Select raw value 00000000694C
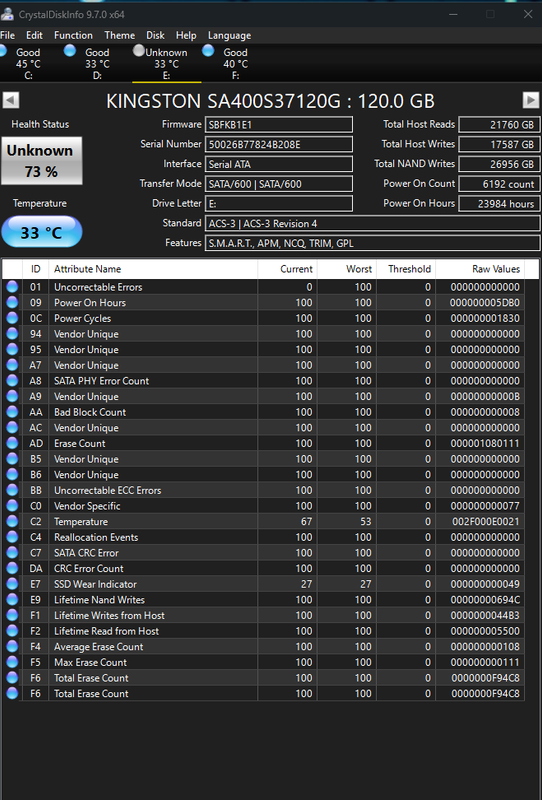542x800 pixels. [485, 599]
